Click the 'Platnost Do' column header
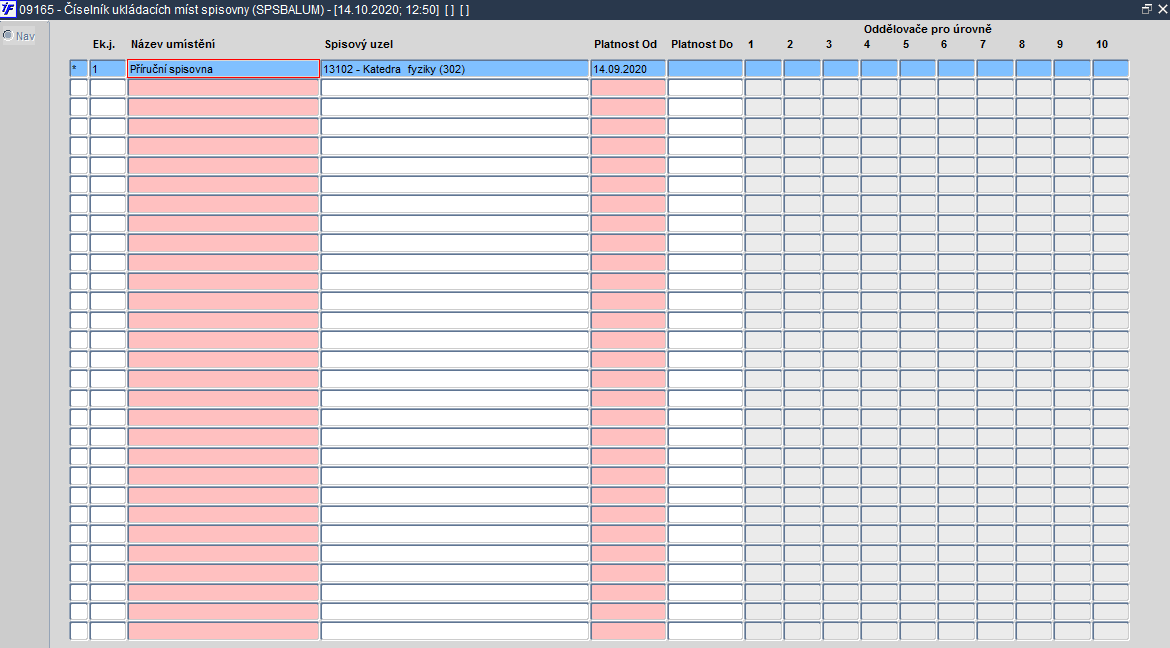The width and height of the screenshot is (1170, 648). tap(701, 44)
